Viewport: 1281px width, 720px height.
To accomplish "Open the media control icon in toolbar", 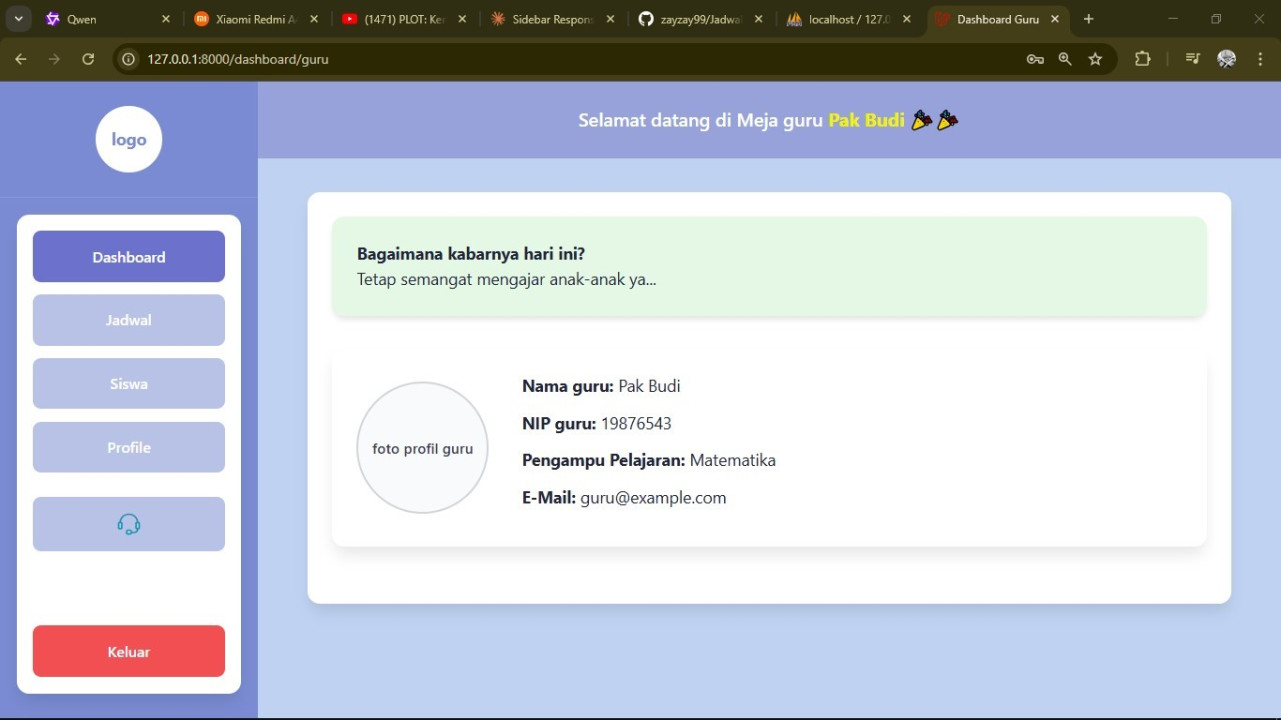I will click(1192, 59).
